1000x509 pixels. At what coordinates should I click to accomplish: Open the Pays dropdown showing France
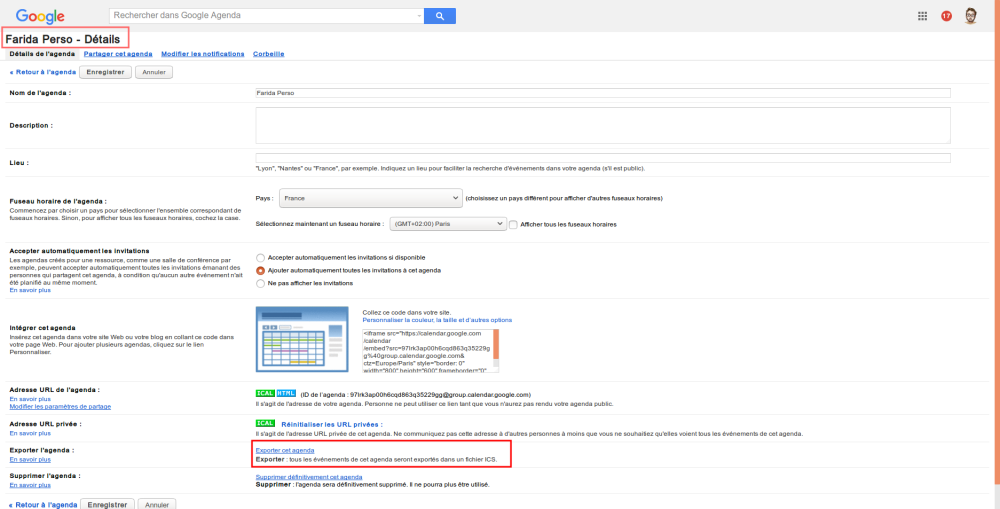(x=371, y=198)
